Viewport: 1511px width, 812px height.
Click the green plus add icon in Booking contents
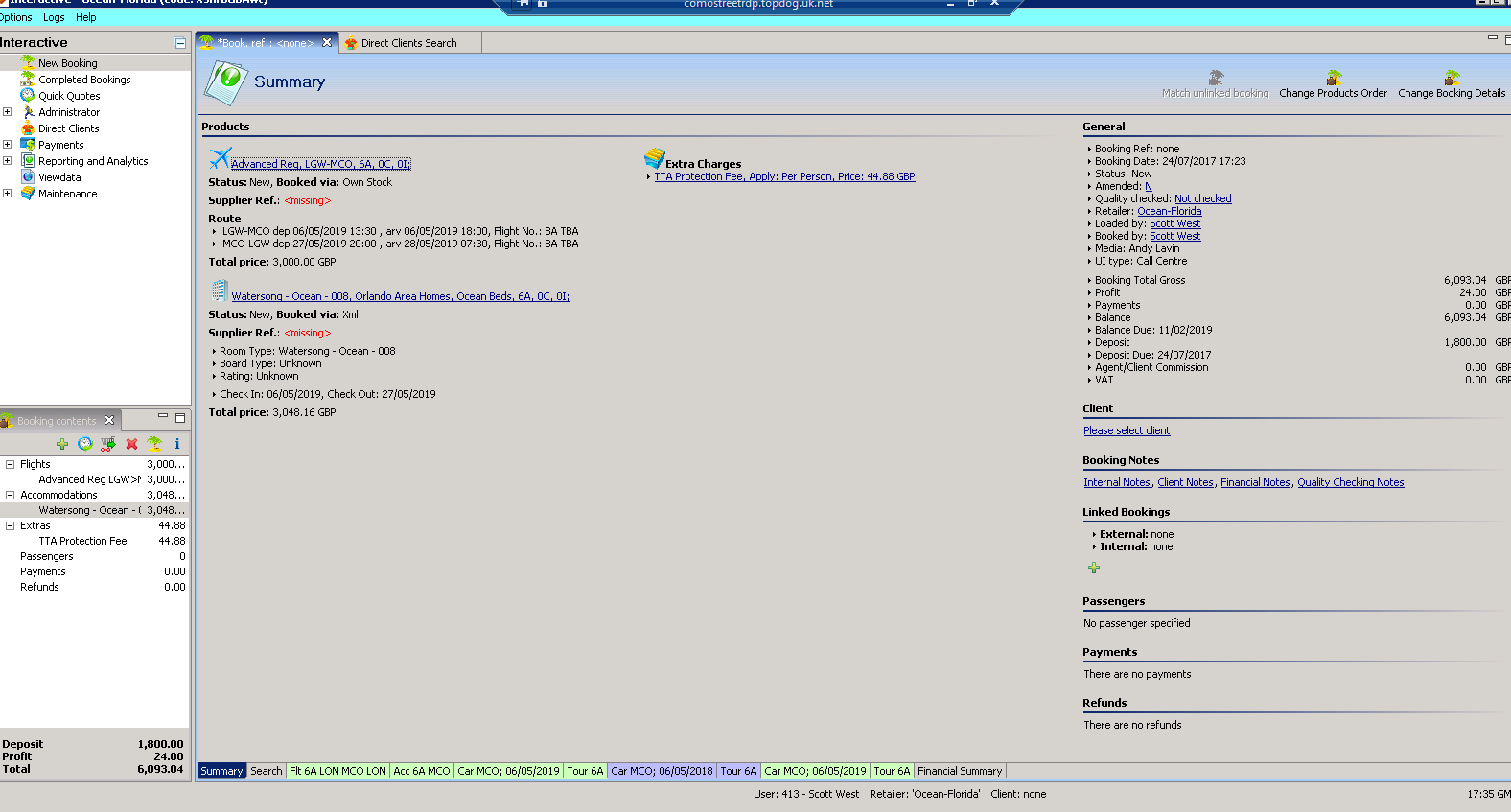point(62,444)
